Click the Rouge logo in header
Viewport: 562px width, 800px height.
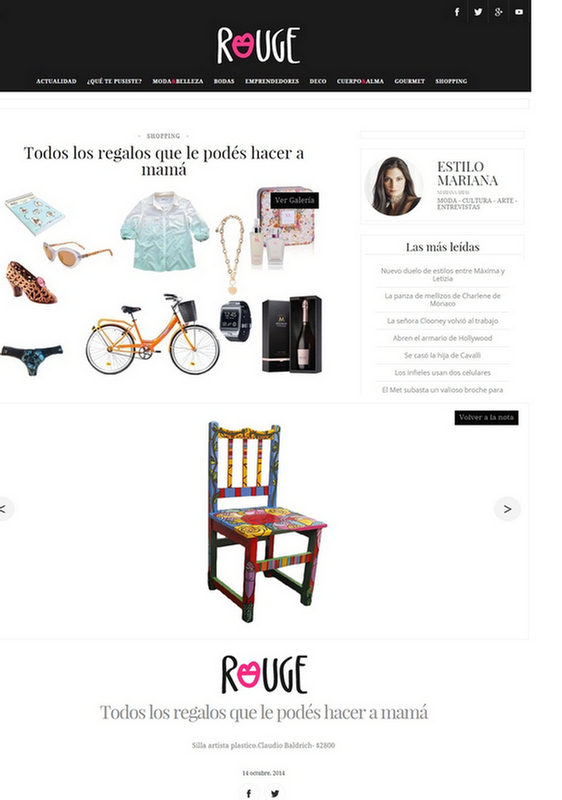coord(259,45)
